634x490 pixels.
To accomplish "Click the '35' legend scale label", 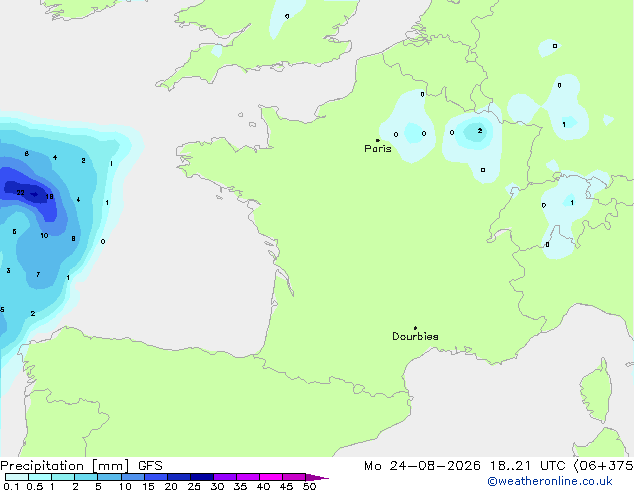I will point(240,486).
